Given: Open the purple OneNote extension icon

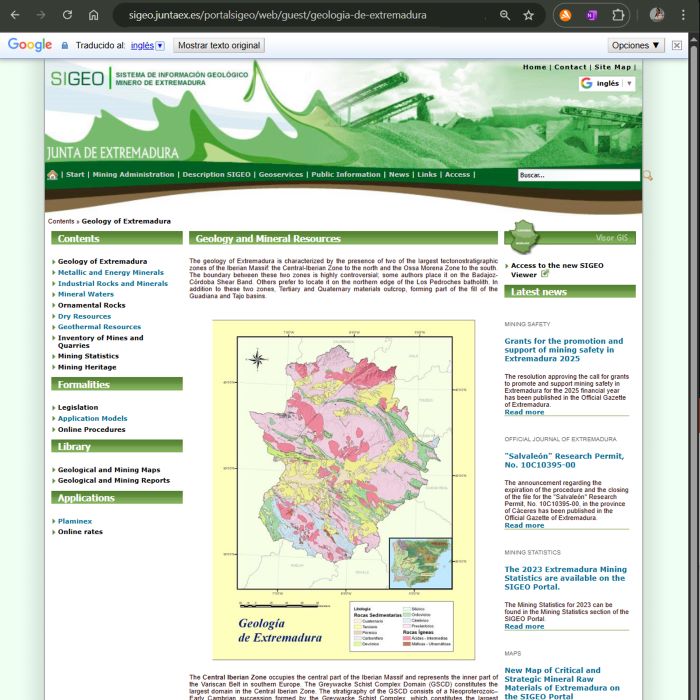Looking at the screenshot, I should pyautogui.click(x=592, y=15).
